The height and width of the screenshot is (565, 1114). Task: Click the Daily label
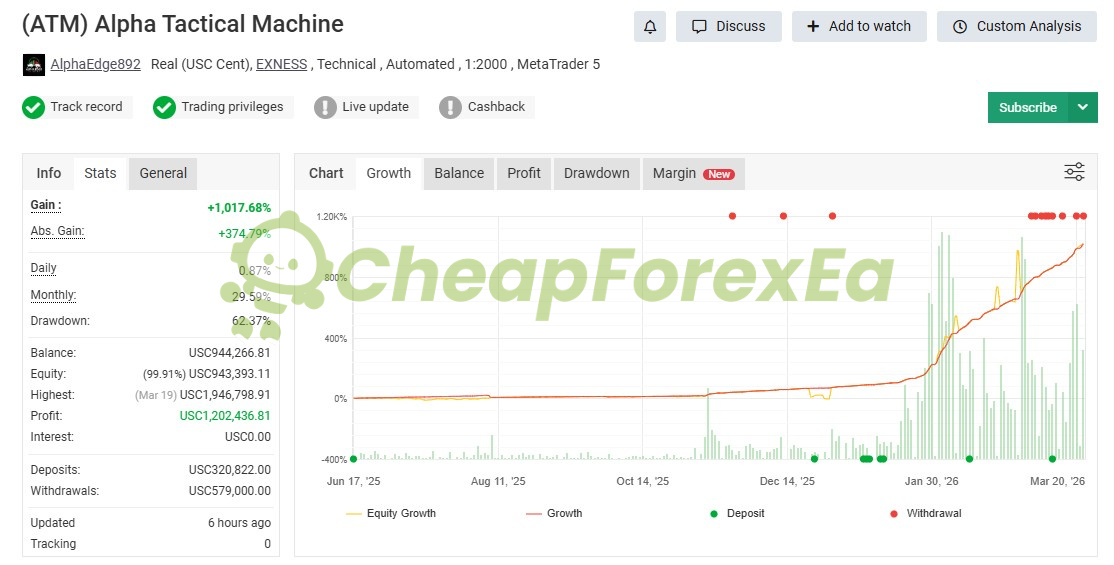click(x=43, y=268)
